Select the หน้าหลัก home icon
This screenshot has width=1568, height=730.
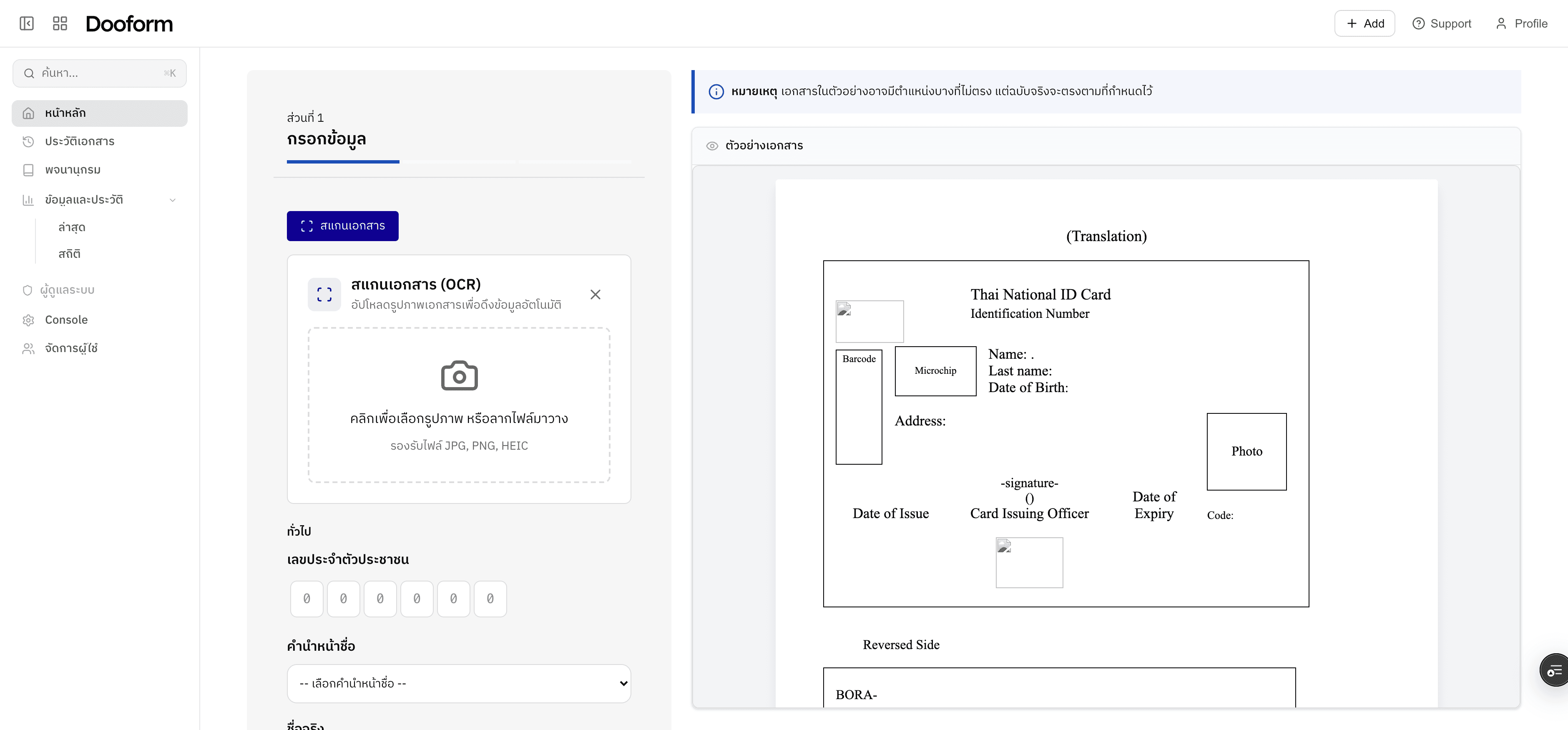pos(28,113)
